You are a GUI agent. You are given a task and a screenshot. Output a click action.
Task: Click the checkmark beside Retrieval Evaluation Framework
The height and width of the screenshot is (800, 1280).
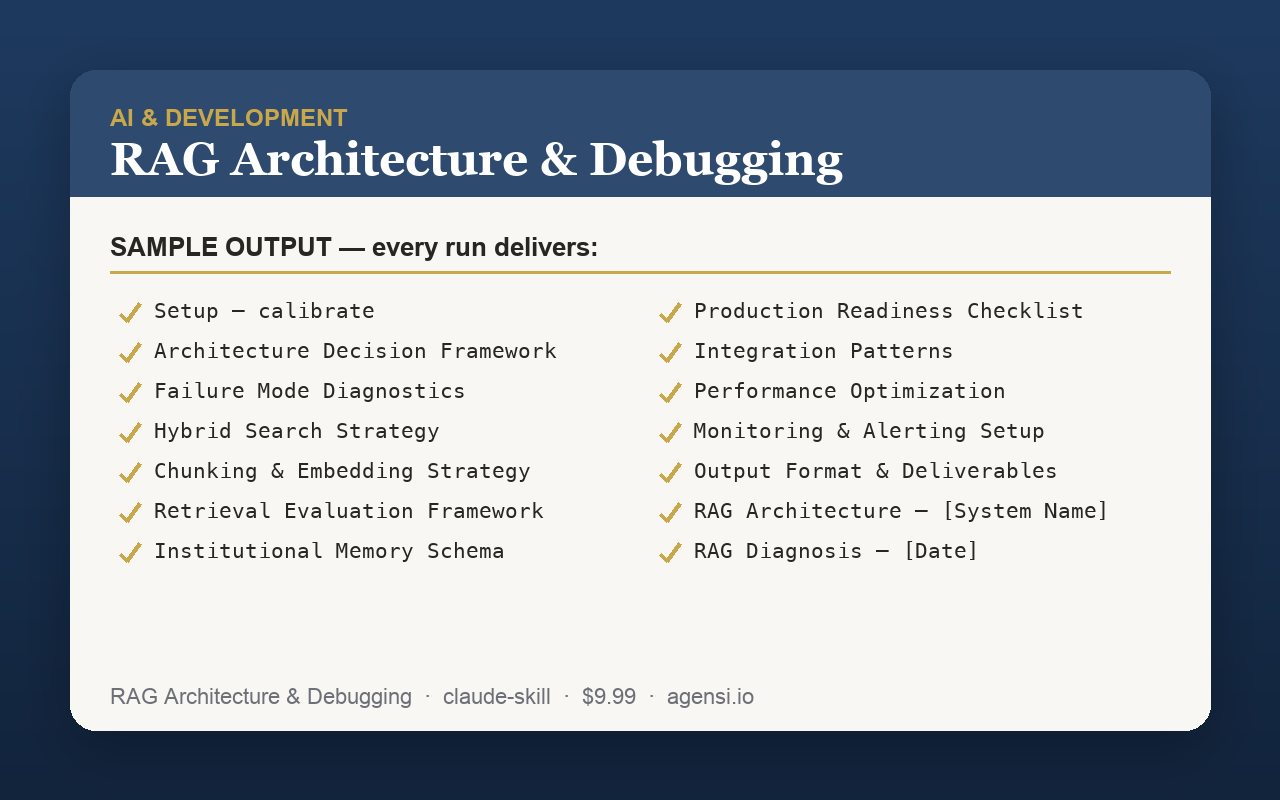[x=130, y=512]
